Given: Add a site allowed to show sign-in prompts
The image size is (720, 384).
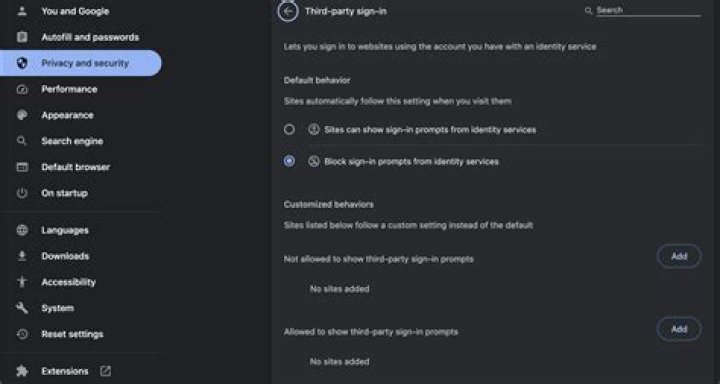Looking at the screenshot, I should pos(679,329).
